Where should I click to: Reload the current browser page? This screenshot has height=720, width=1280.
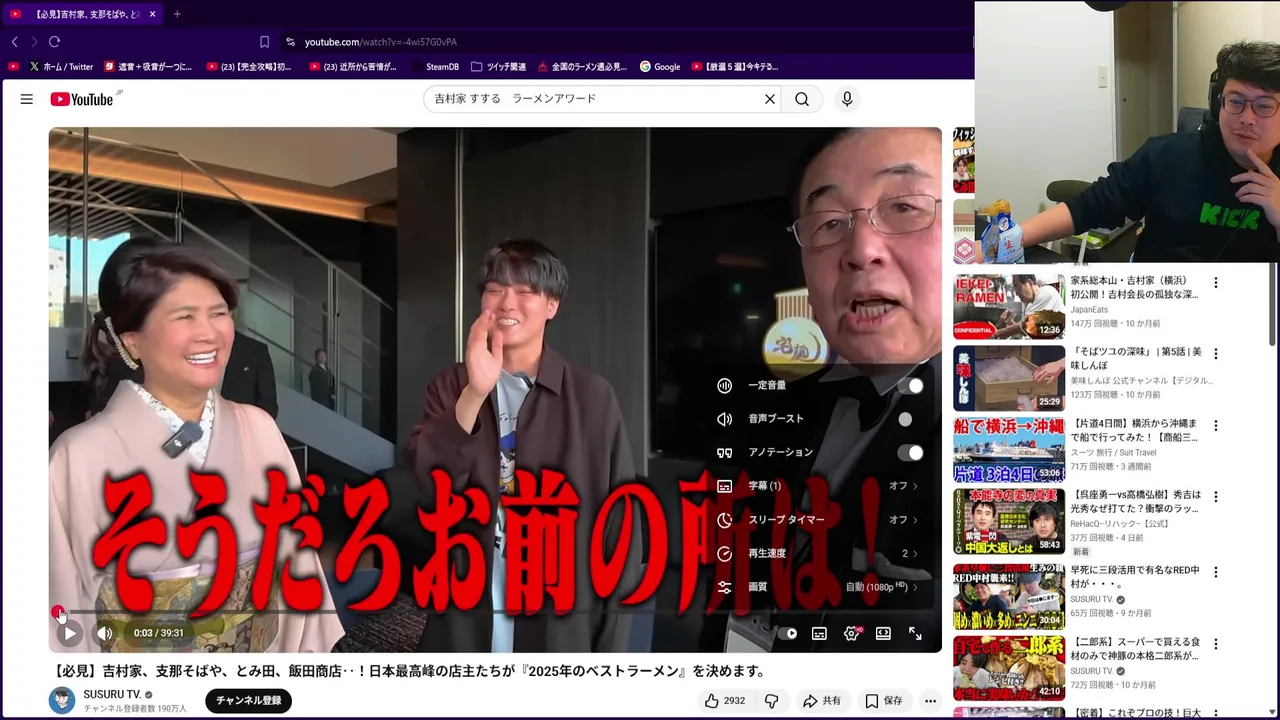[x=54, y=42]
